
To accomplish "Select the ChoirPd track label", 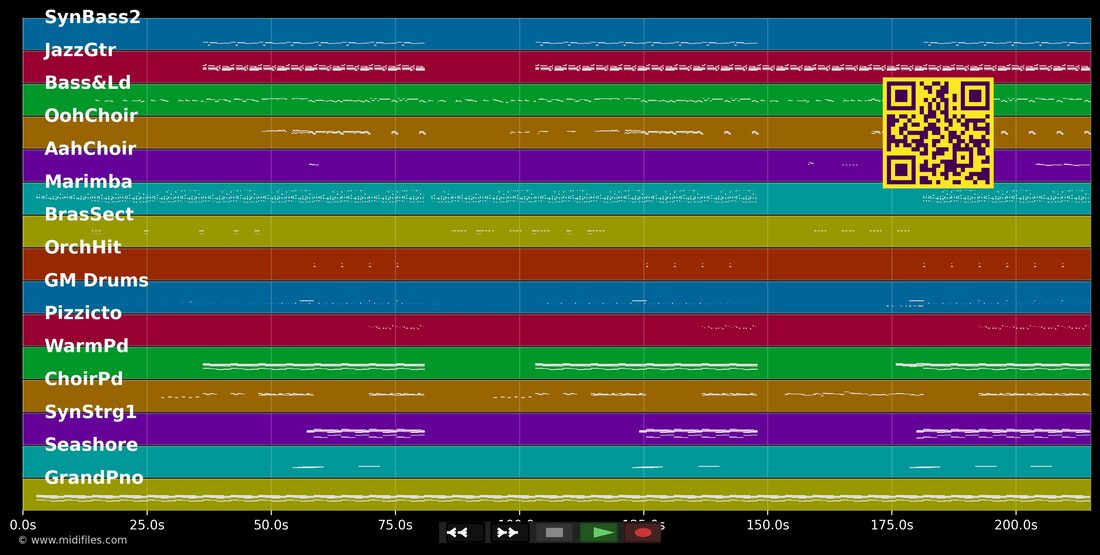I will click(83, 379).
